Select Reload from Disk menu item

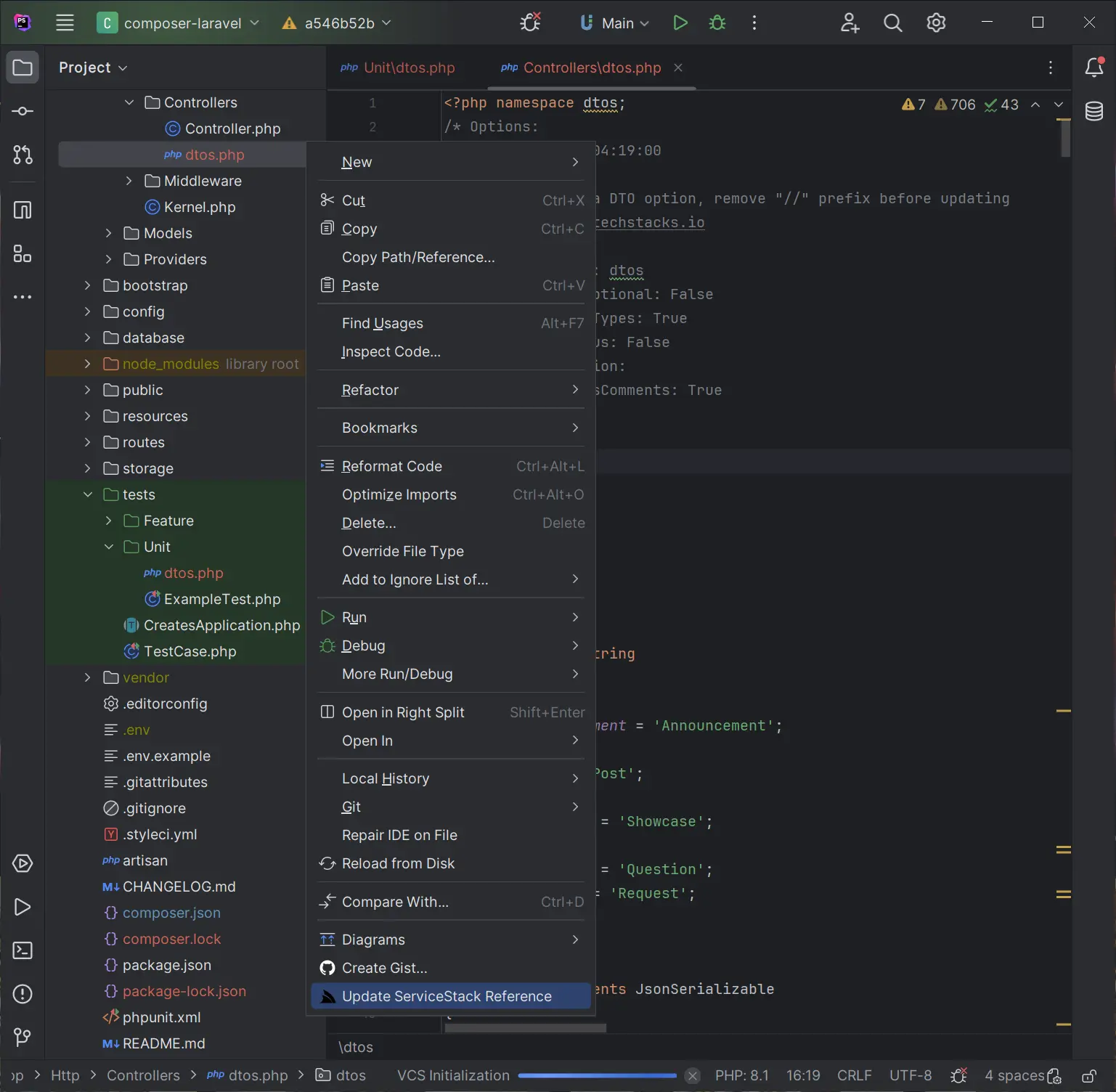coord(451,863)
